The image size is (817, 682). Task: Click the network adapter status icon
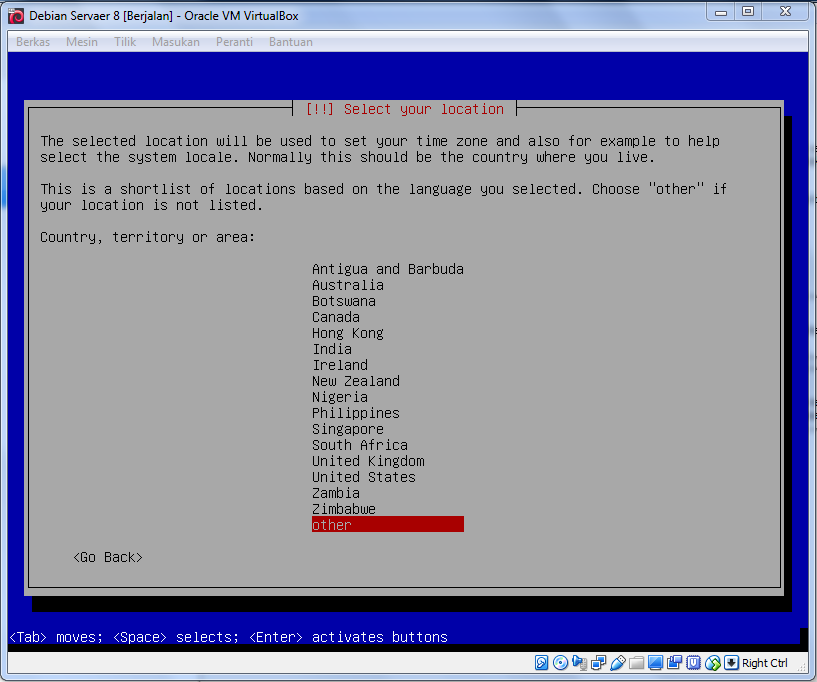598,663
